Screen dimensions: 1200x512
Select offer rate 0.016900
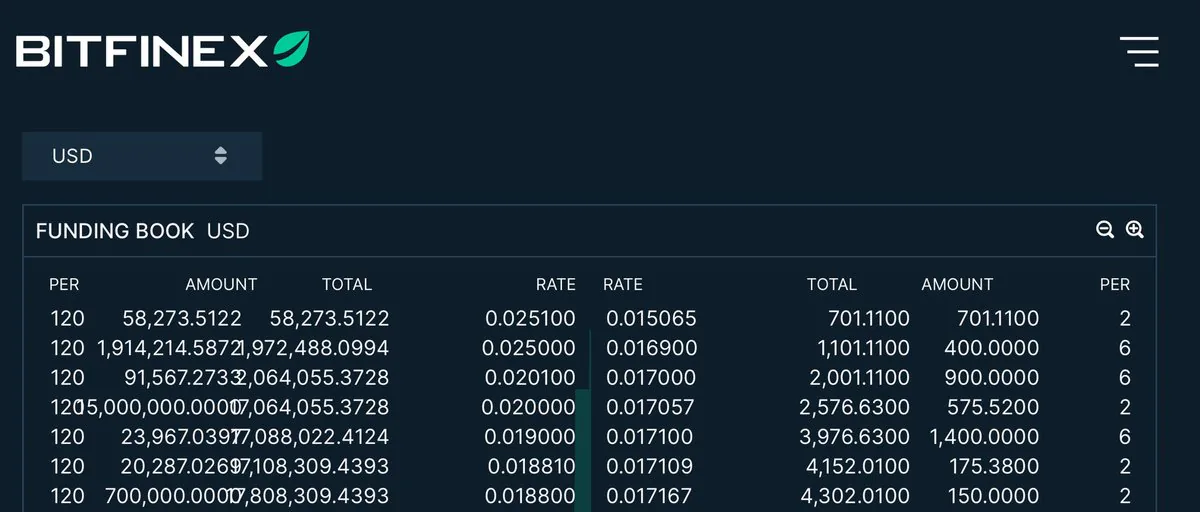(x=651, y=349)
